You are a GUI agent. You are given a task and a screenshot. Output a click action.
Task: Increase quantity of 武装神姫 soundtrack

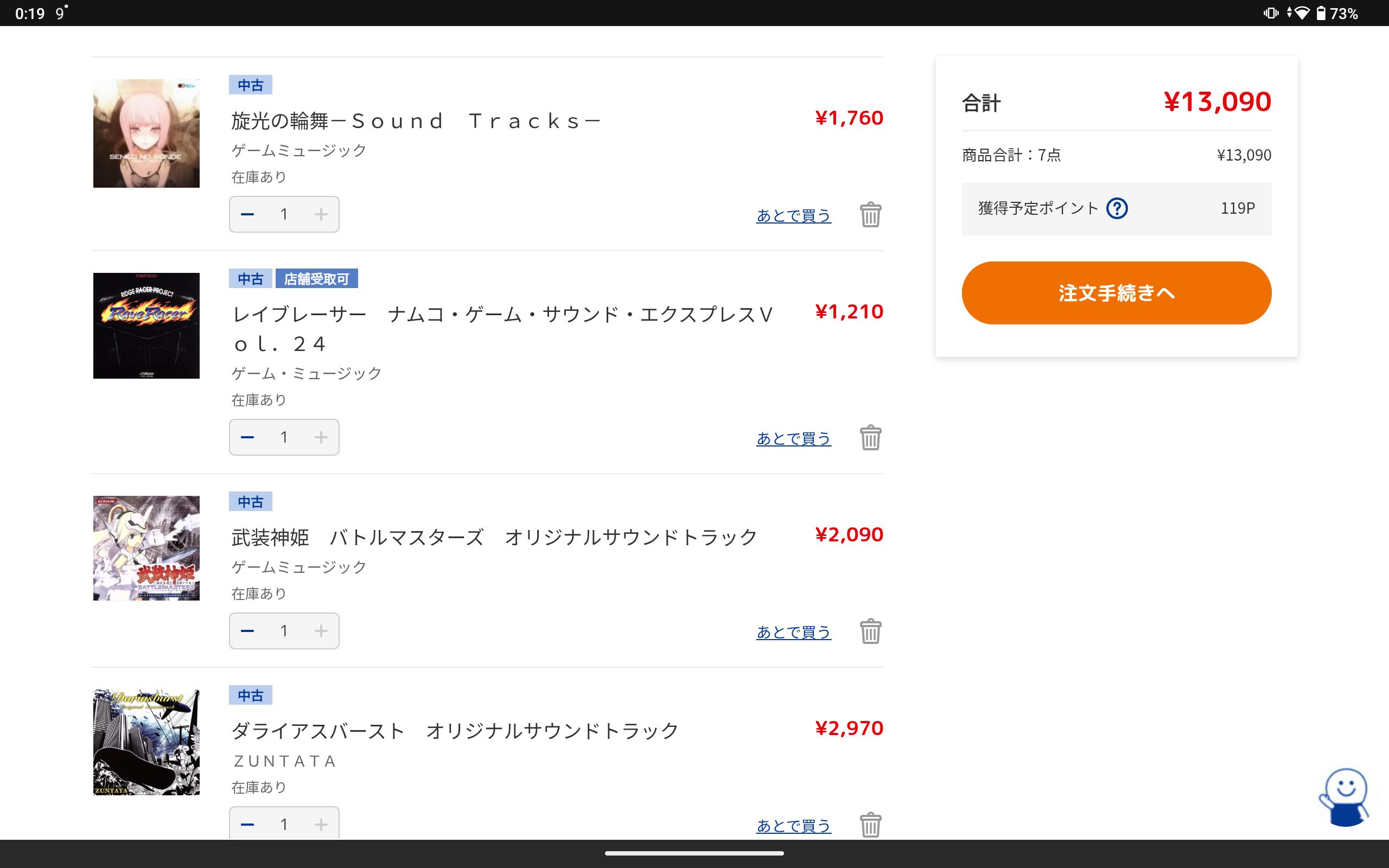321,631
